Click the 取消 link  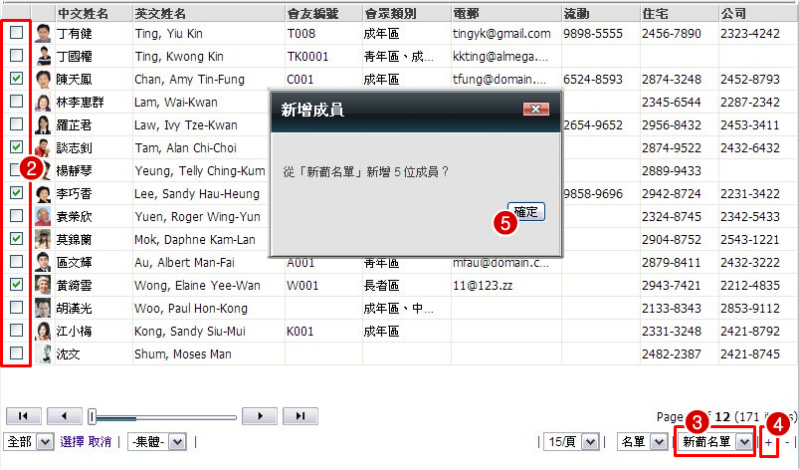tap(99, 441)
